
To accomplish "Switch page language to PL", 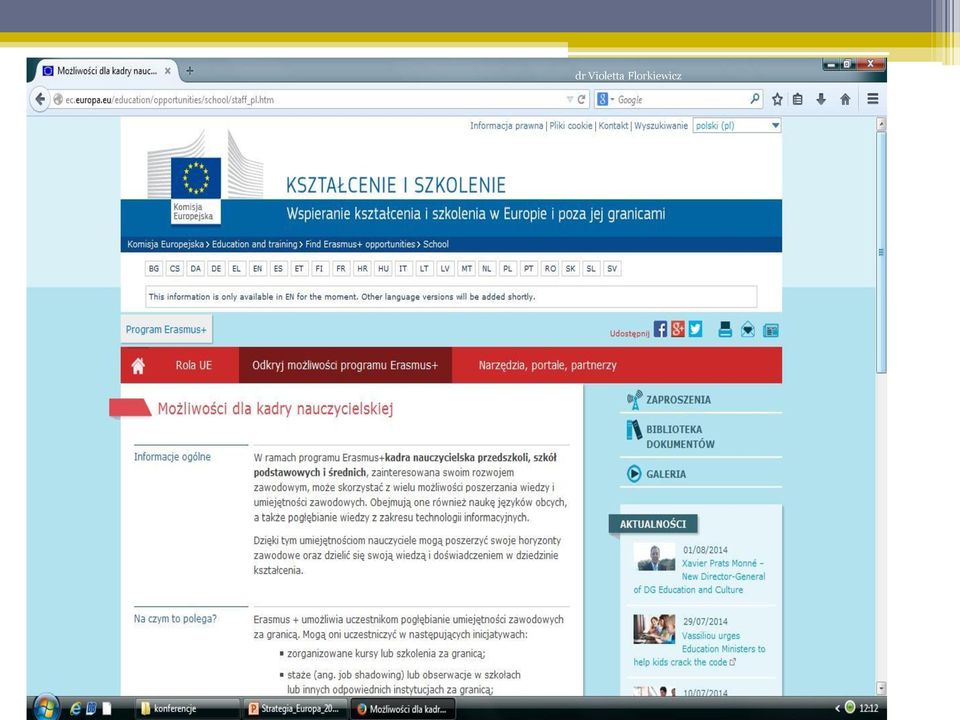I will pyautogui.click(x=508, y=269).
